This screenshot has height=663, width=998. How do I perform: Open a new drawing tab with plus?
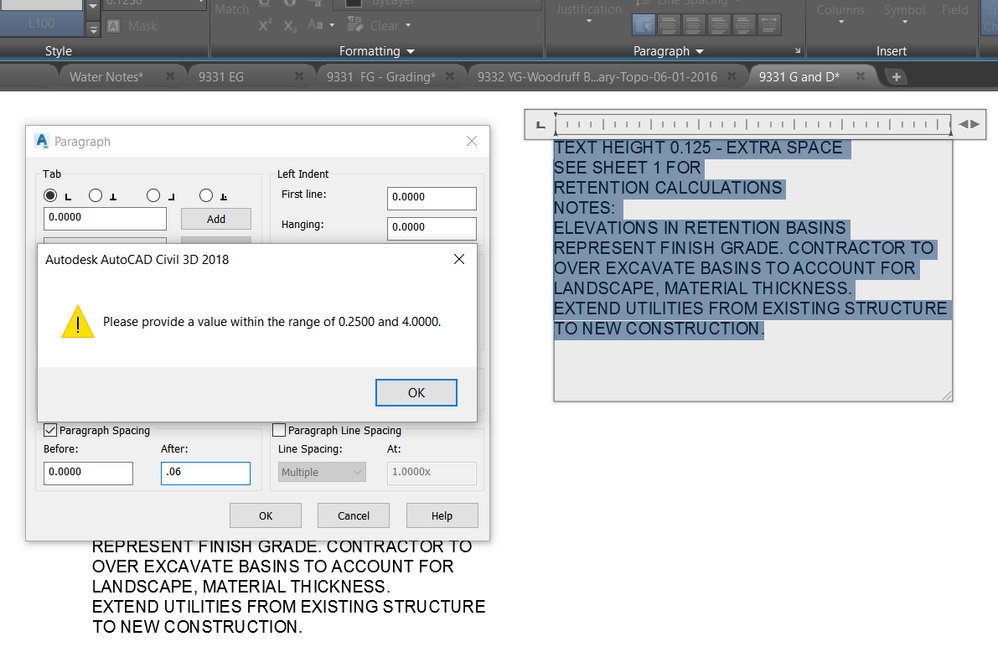896,77
